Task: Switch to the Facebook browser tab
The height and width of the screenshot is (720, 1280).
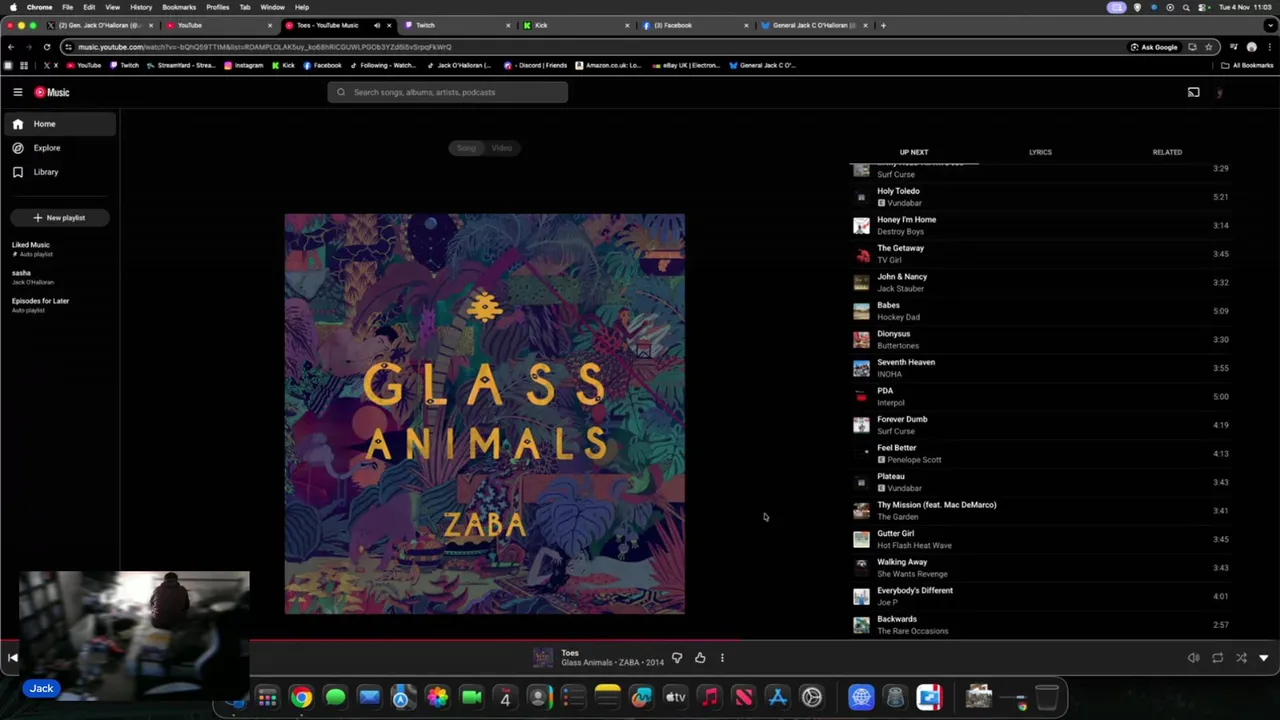Action: 695,25
